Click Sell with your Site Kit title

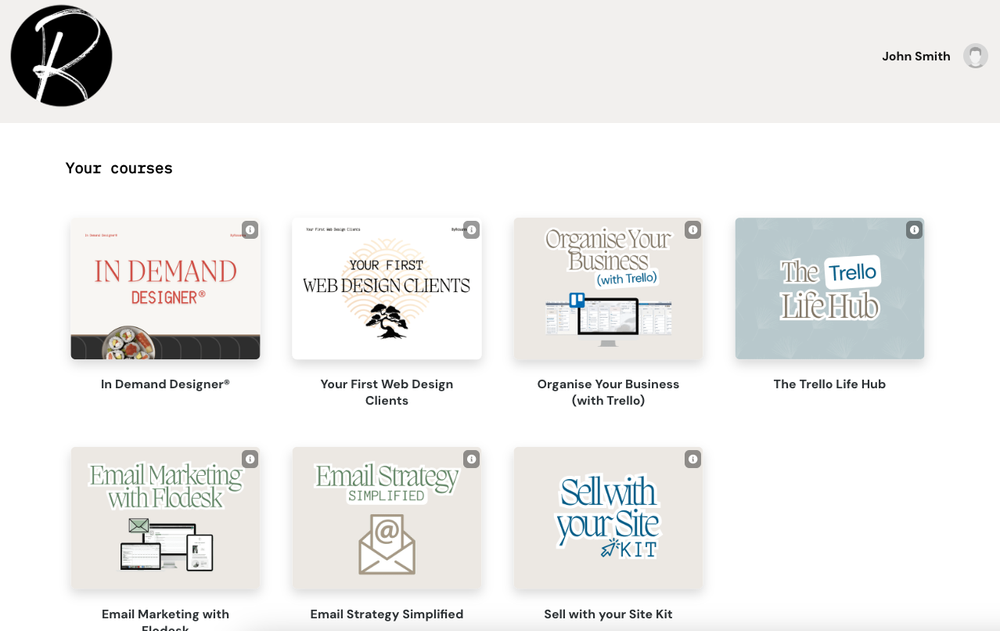(608, 614)
